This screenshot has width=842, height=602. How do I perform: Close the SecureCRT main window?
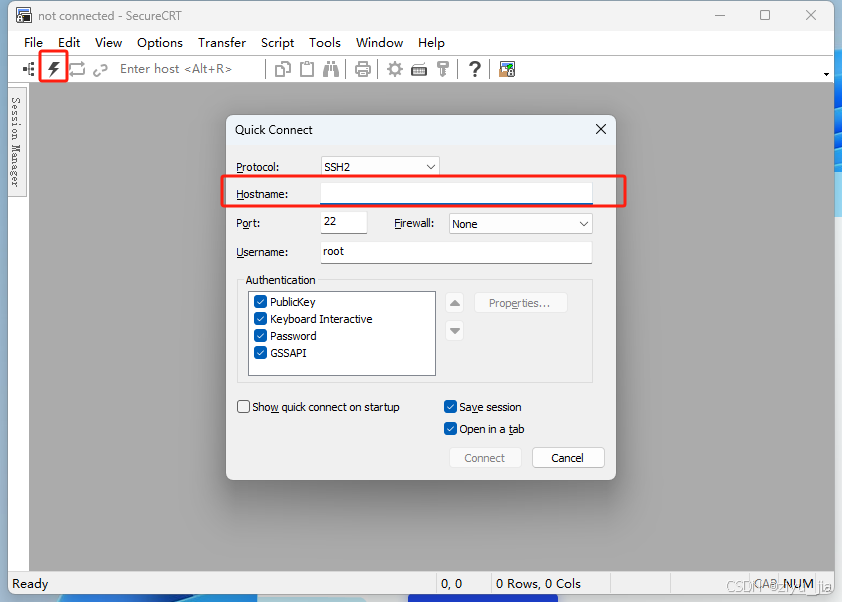pyautogui.click(x=811, y=16)
